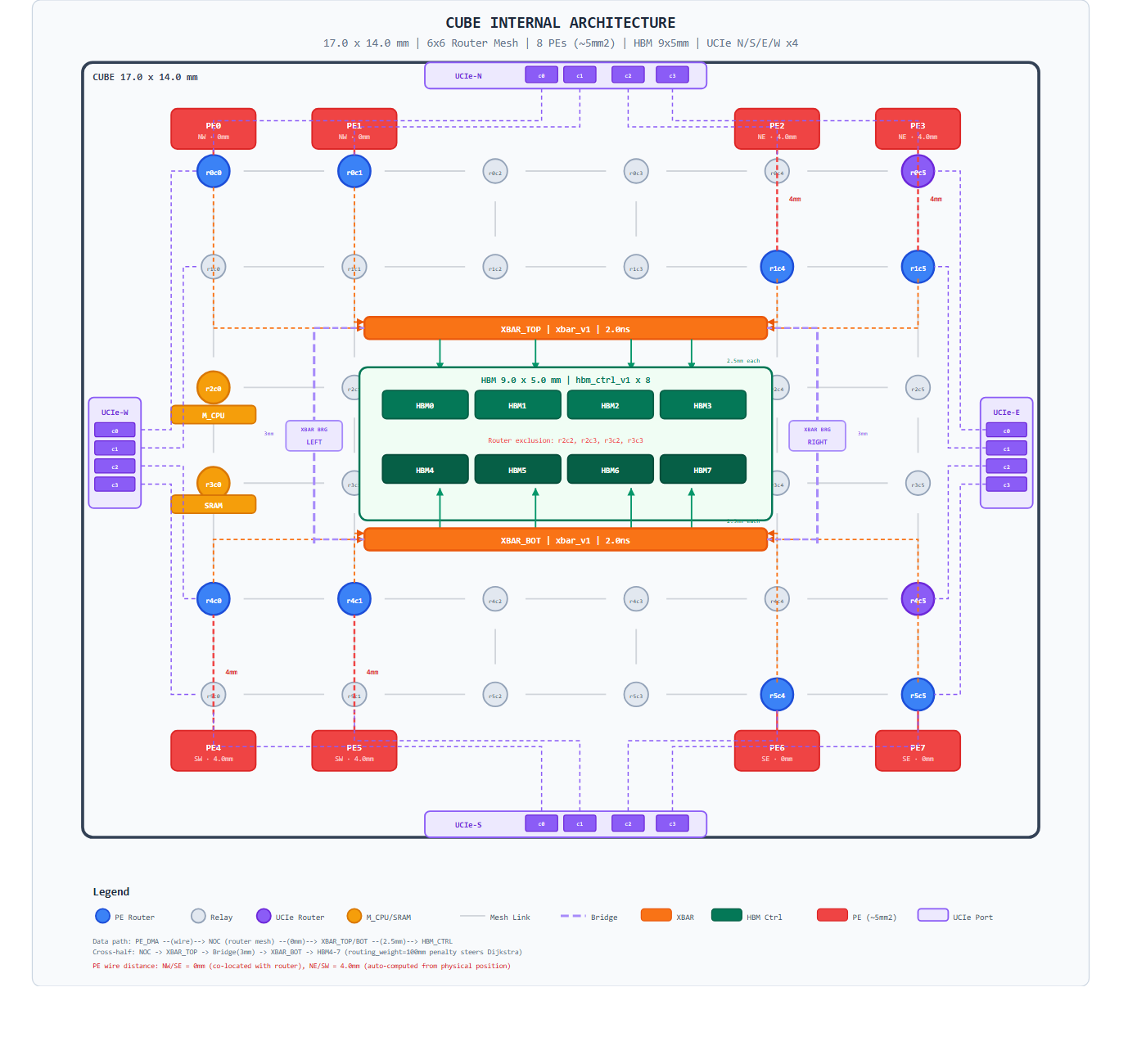Click the r2c5 relay node

(918, 388)
